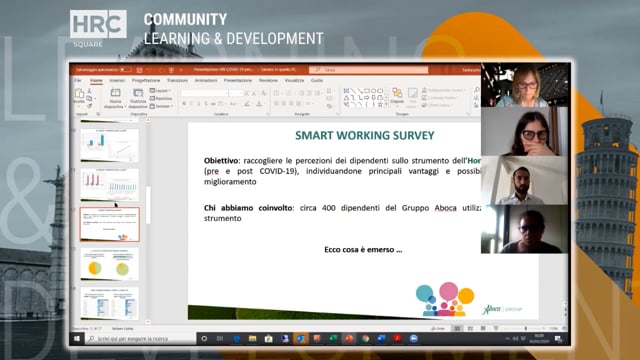Open the Note (notes) button in status bar
This screenshot has height=360, width=640.
[438, 328]
